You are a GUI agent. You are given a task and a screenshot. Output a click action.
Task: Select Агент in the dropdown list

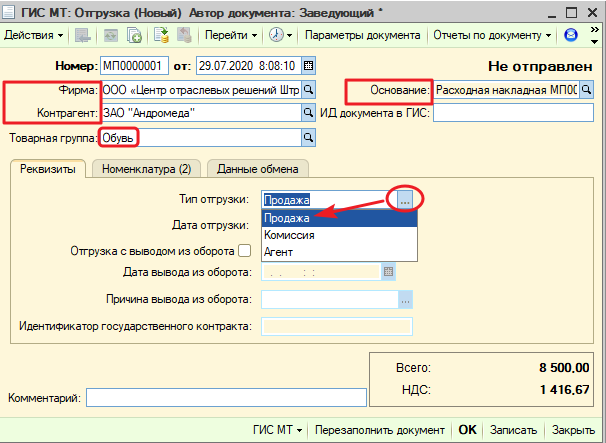click(x=339, y=252)
